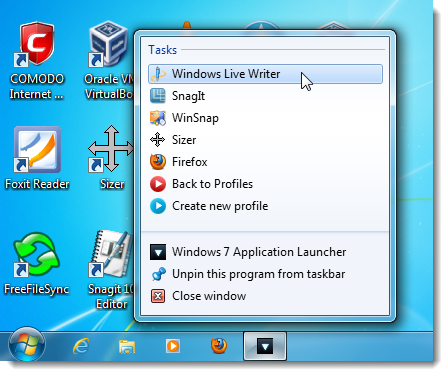Select the FreeFileSync desktop shortcut
This screenshot has width=448, height=376.
[x=36, y=264]
